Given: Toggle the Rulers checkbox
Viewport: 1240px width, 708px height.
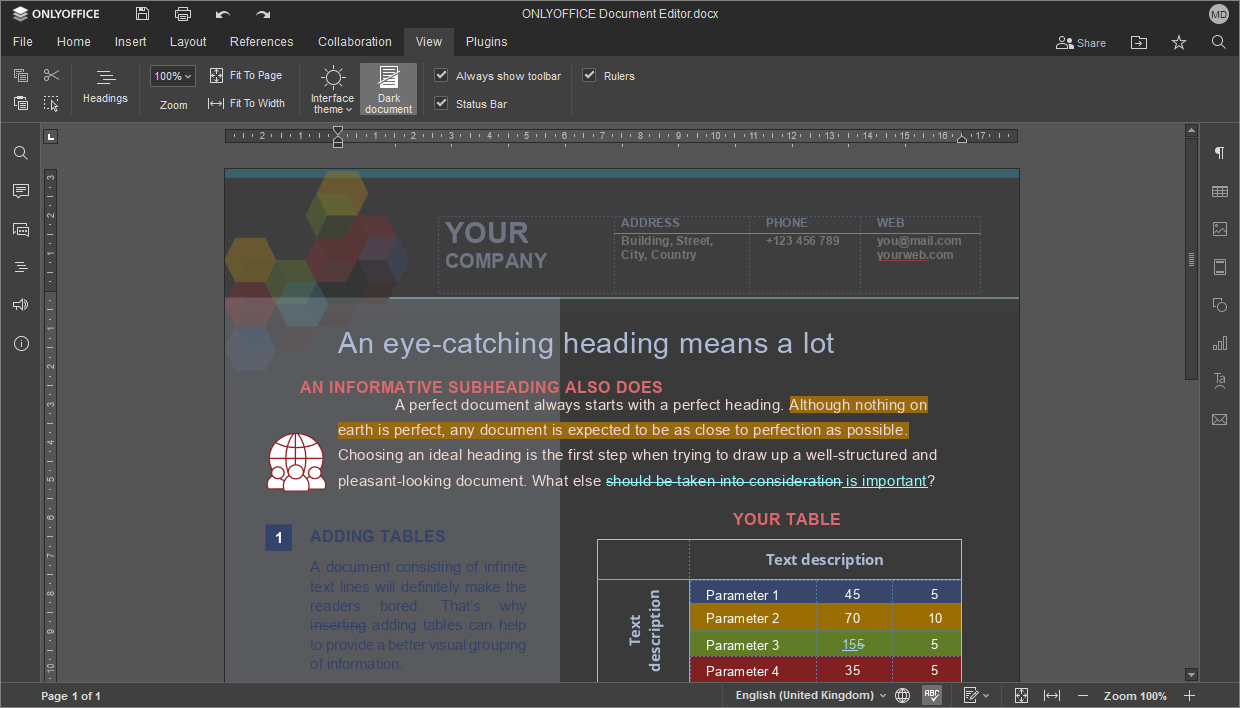Looking at the screenshot, I should tap(589, 76).
